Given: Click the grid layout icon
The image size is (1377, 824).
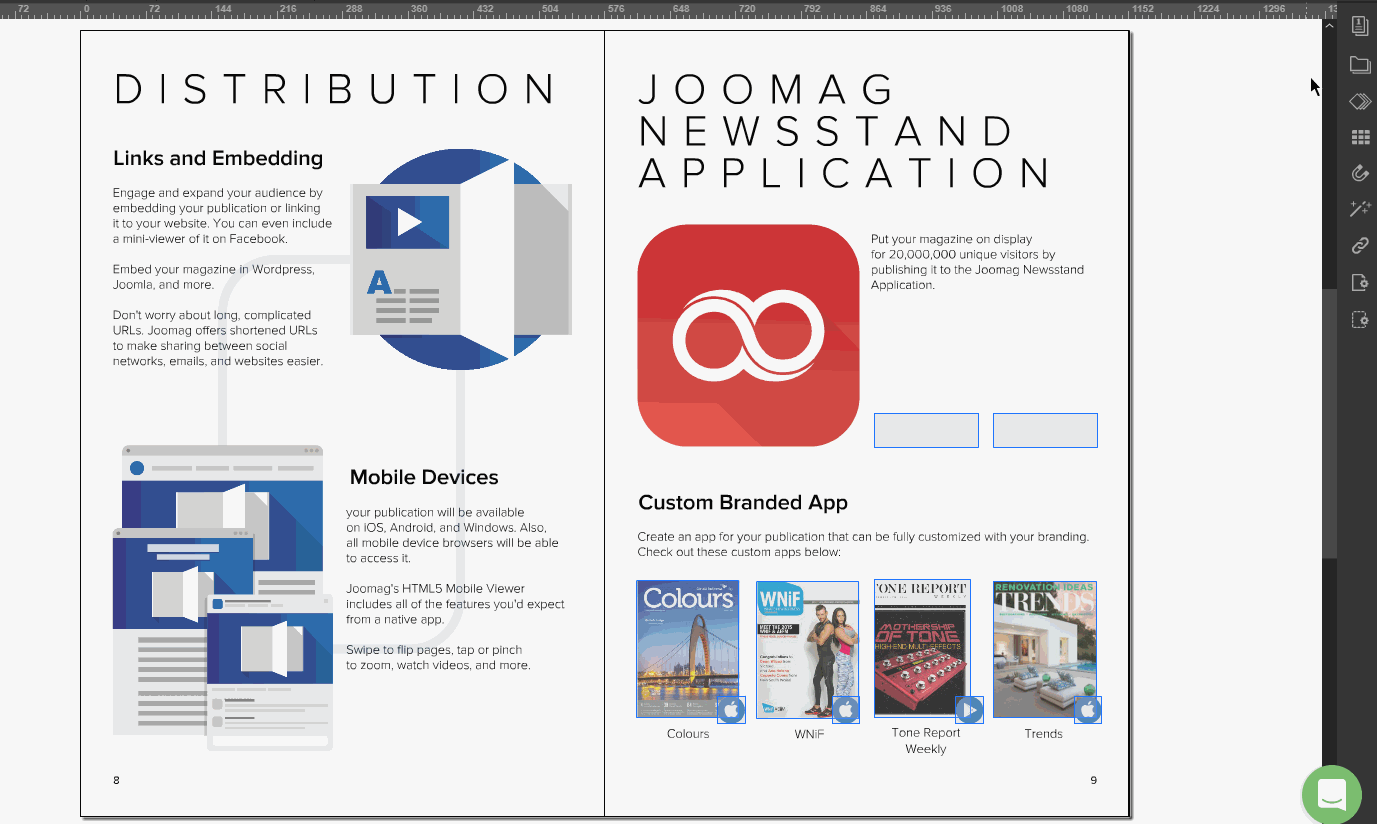Looking at the screenshot, I should (x=1359, y=137).
